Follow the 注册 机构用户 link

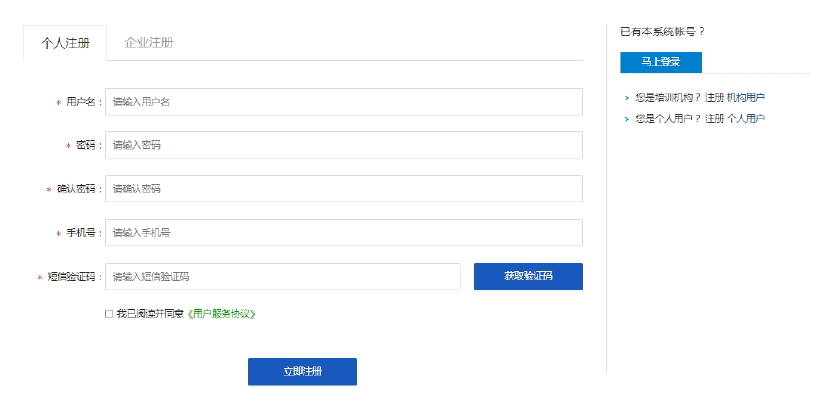[x=735, y=98]
